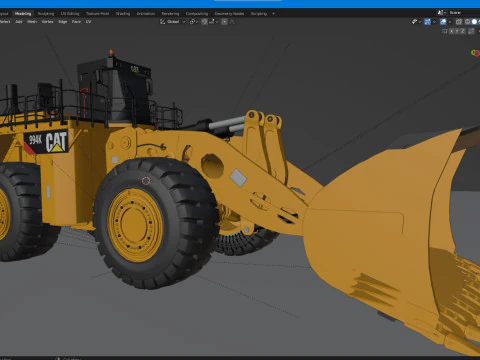The width and height of the screenshot is (480, 360).
Task: Go to the Rendering workspace tab
Action: point(170,14)
